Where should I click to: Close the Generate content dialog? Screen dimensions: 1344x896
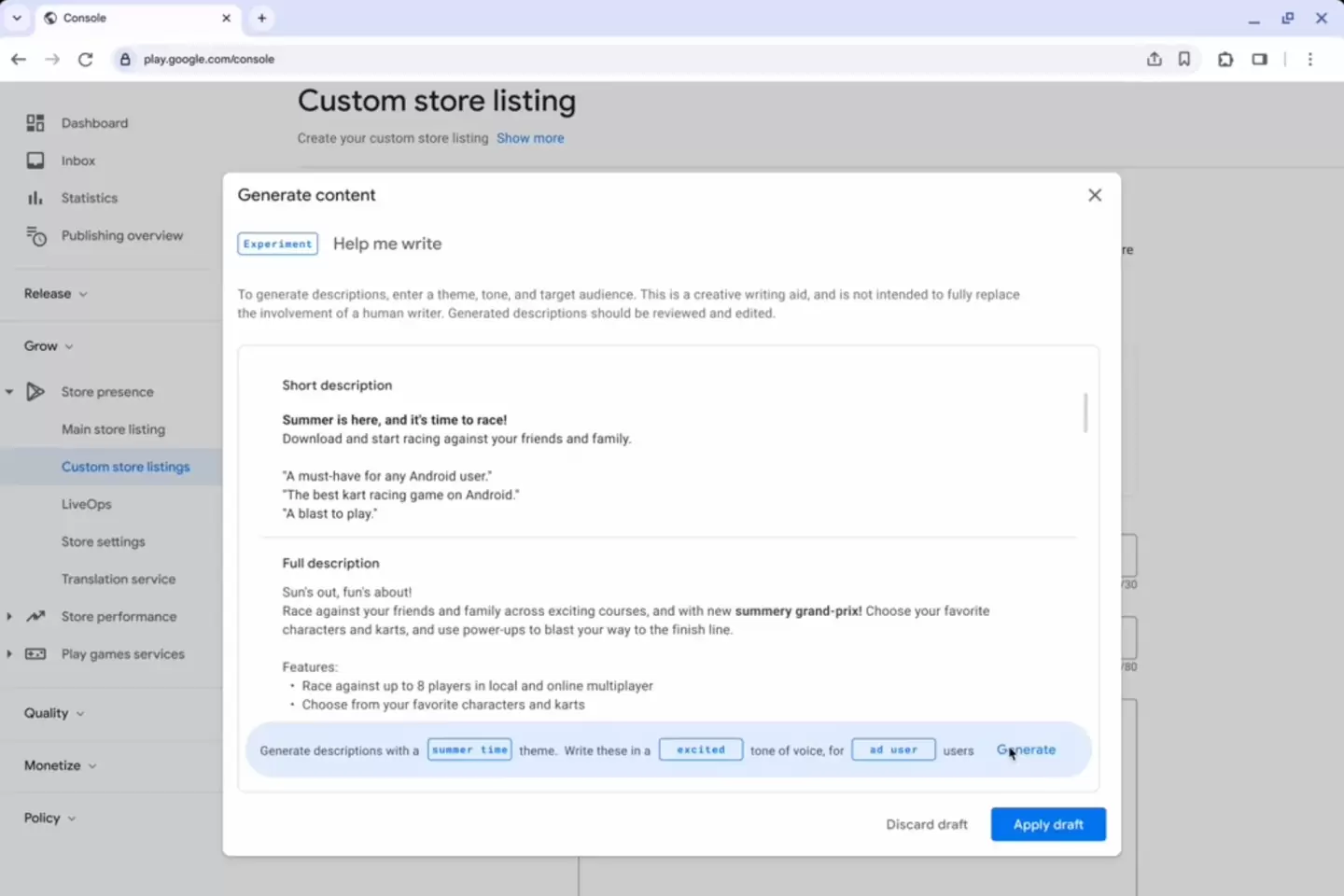tap(1095, 195)
